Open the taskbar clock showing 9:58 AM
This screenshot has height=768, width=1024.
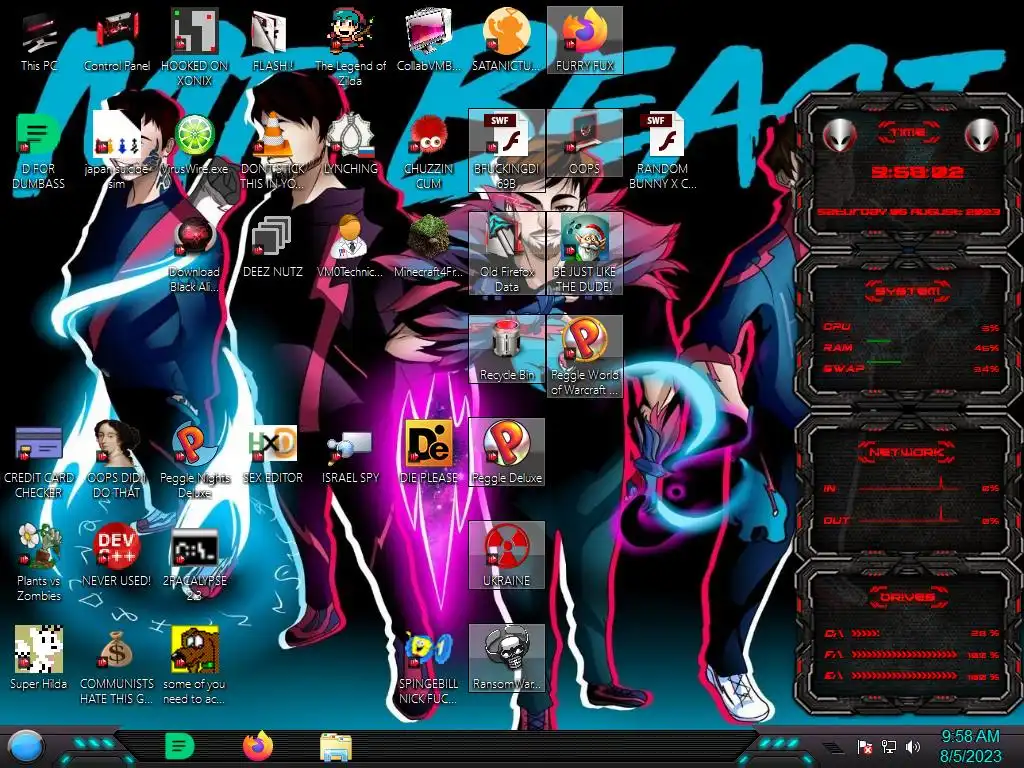[970, 746]
